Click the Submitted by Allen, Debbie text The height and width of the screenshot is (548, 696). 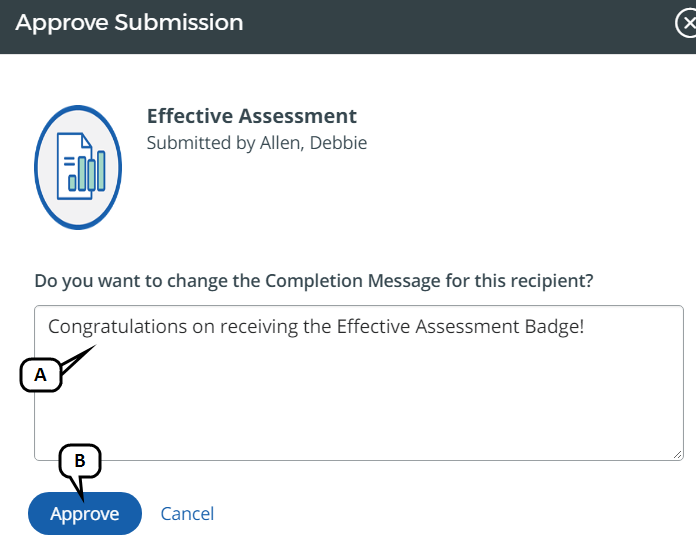tap(257, 143)
